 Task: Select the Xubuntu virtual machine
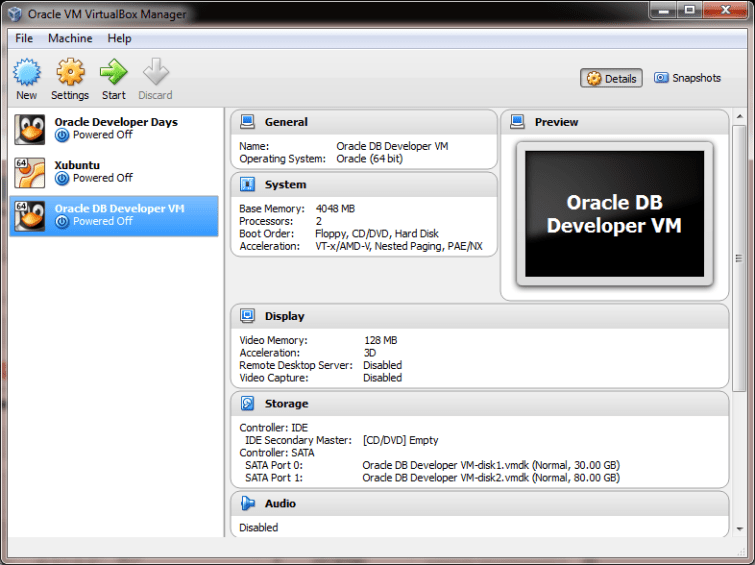tap(115, 171)
